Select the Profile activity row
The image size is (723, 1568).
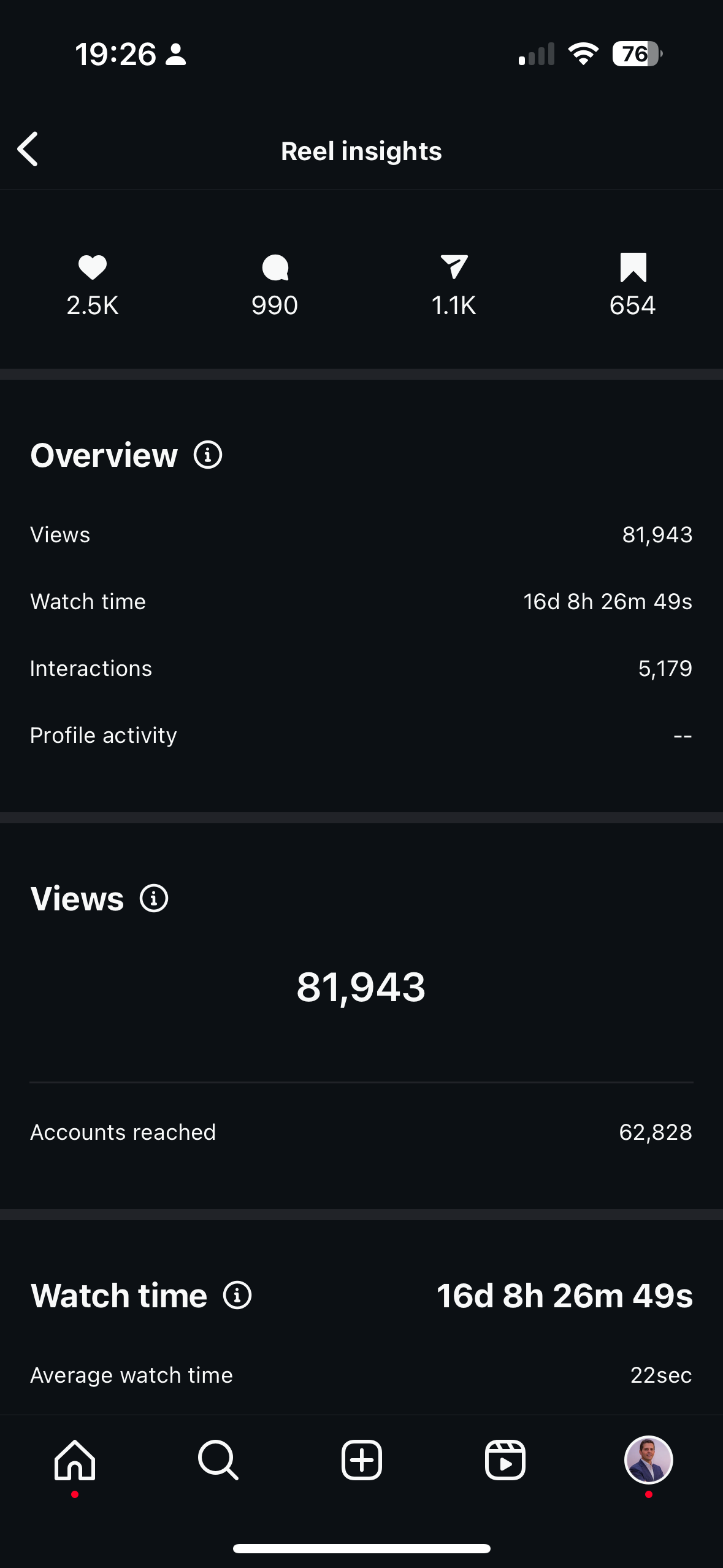click(361, 736)
